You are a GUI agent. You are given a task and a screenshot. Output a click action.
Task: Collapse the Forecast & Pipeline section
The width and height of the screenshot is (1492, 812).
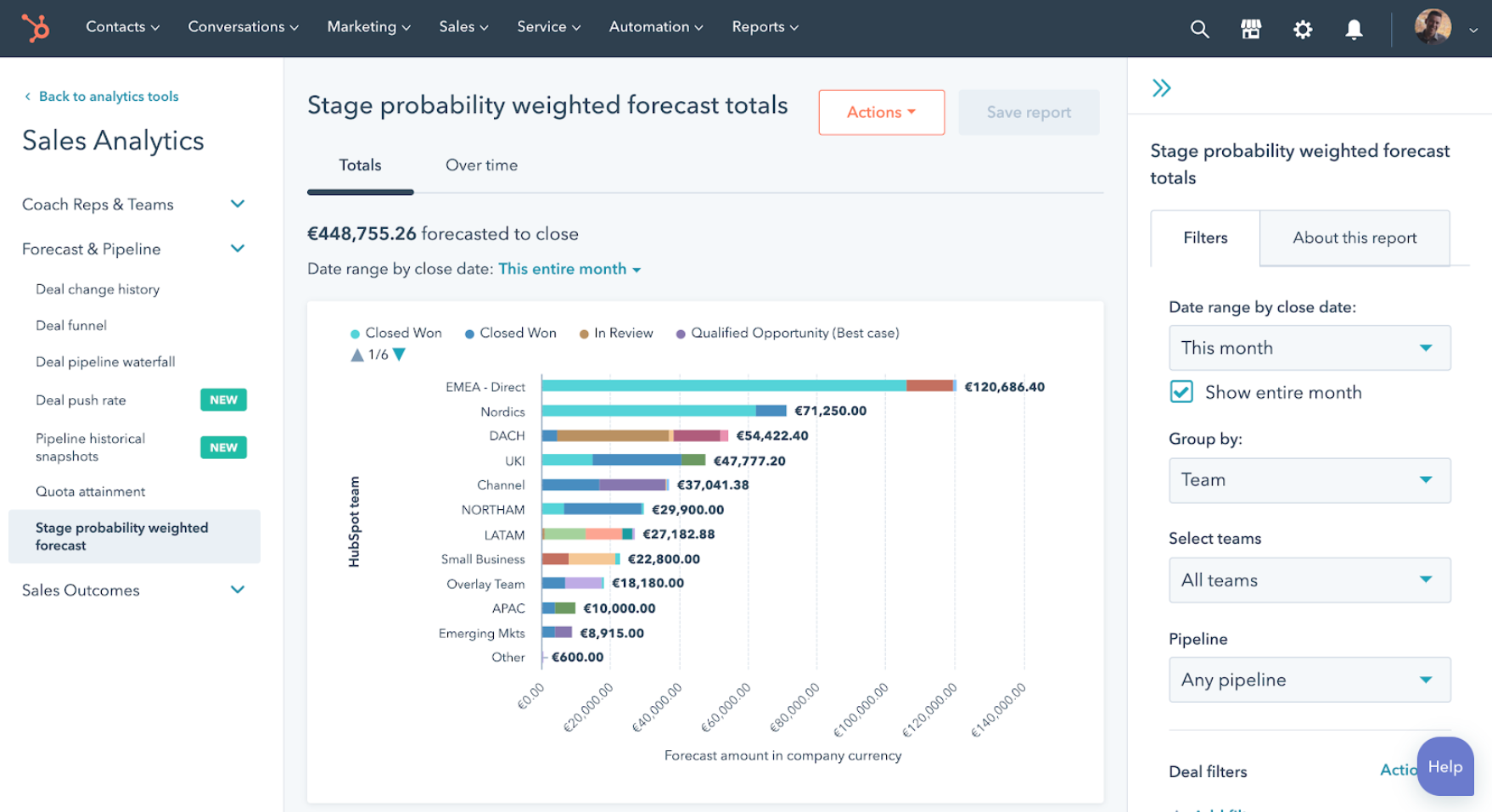237,248
